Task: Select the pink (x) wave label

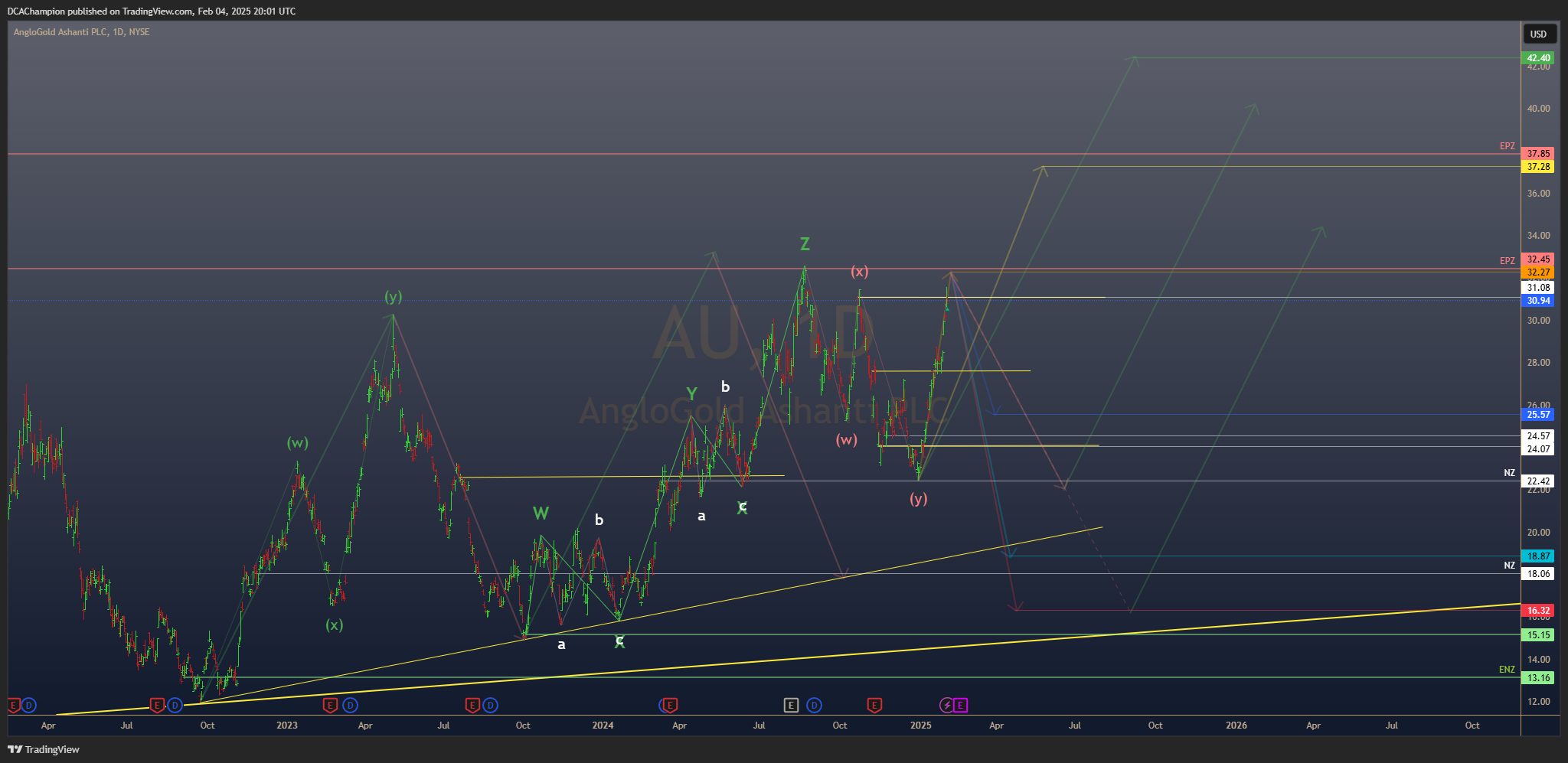Action: click(859, 272)
